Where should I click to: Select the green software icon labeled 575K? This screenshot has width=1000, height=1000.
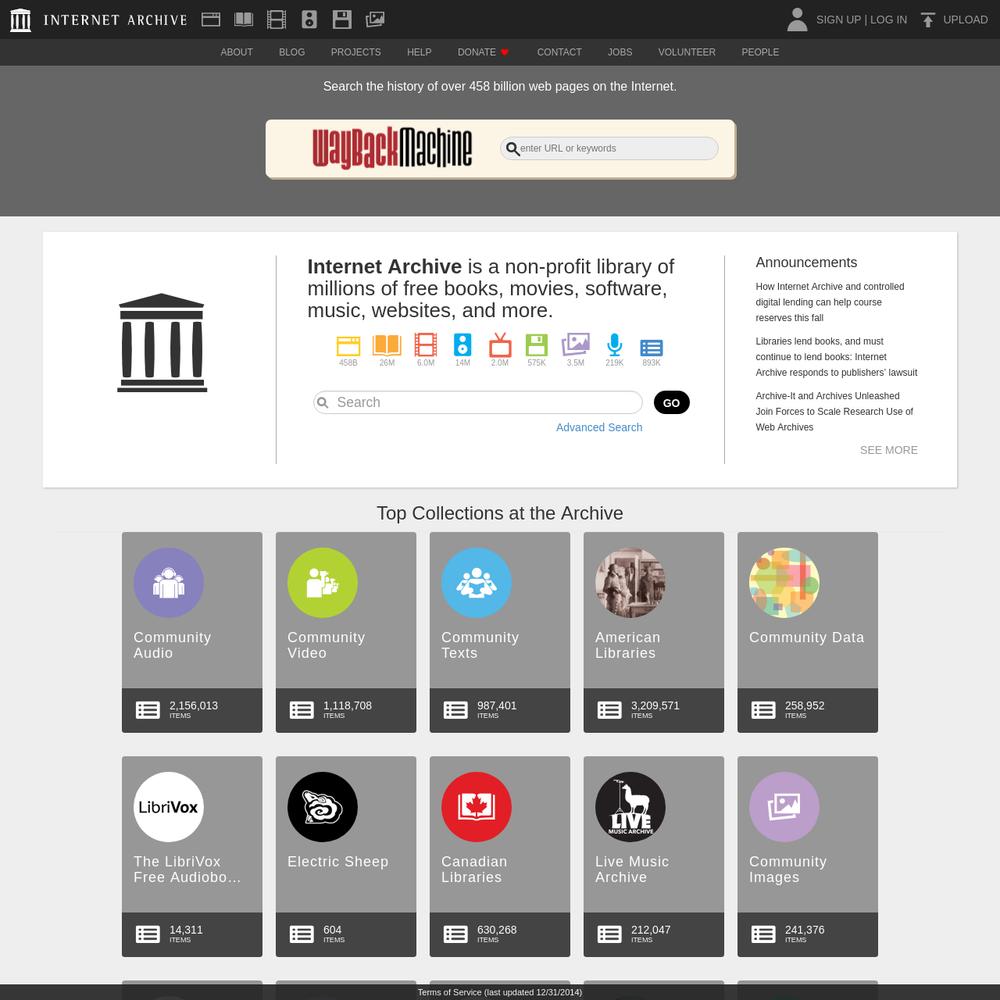(x=536, y=345)
